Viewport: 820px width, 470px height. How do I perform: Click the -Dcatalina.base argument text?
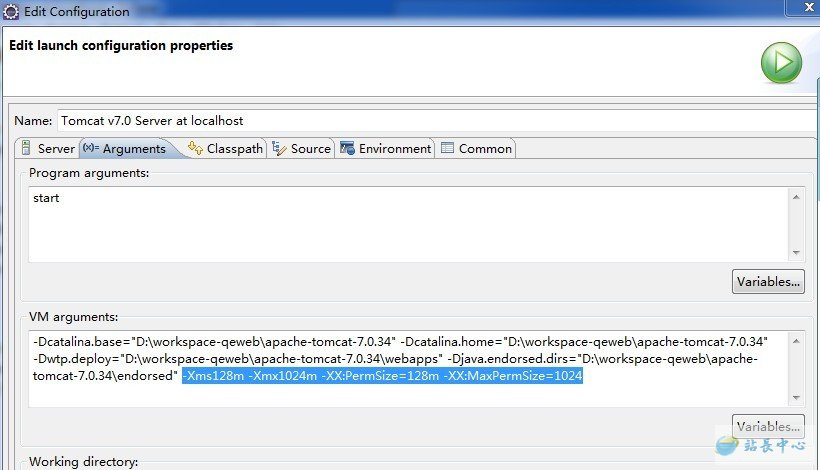214,342
